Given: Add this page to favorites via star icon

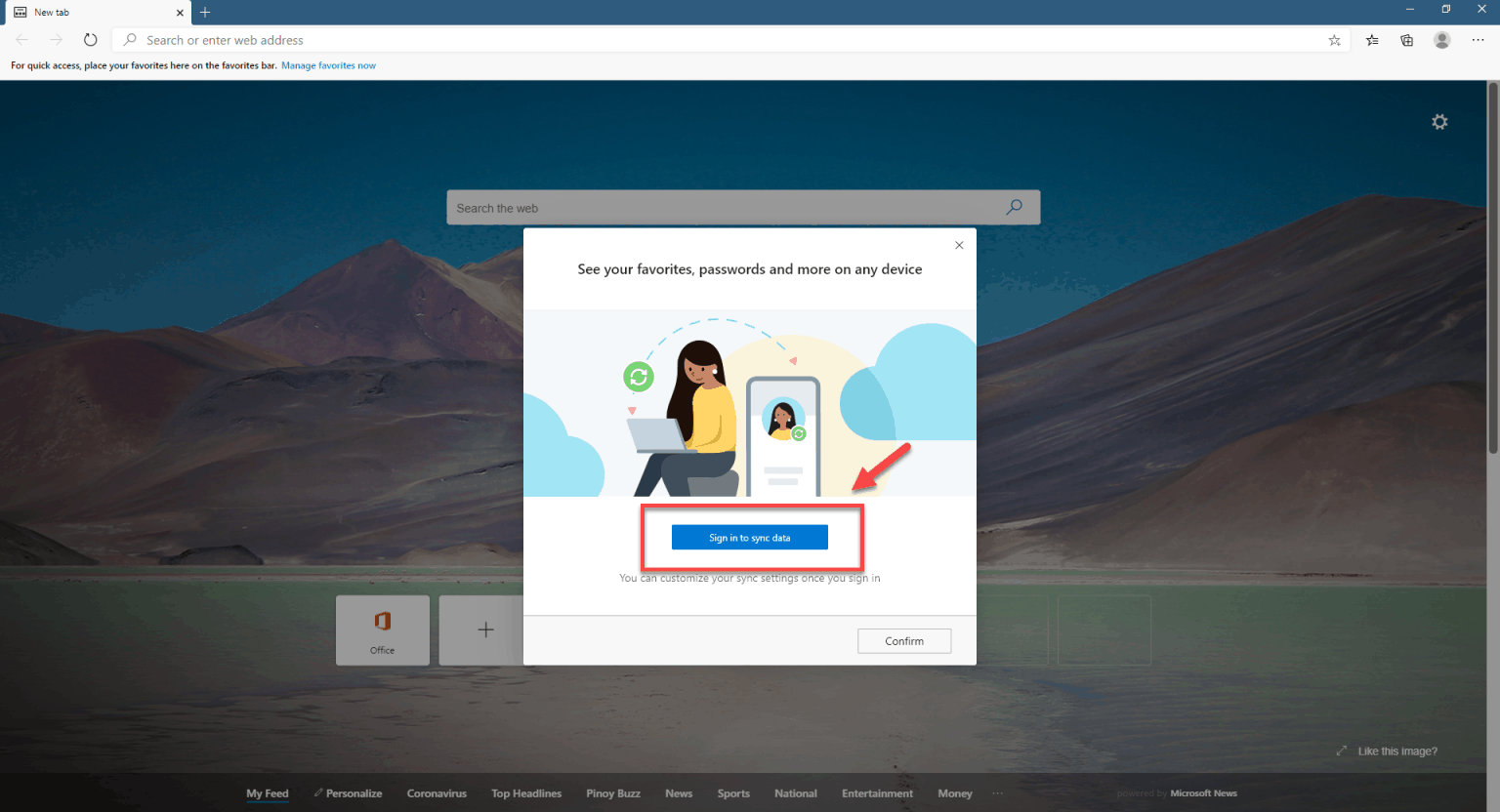Looking at the screenshot, I should (x=1334, y=40).
